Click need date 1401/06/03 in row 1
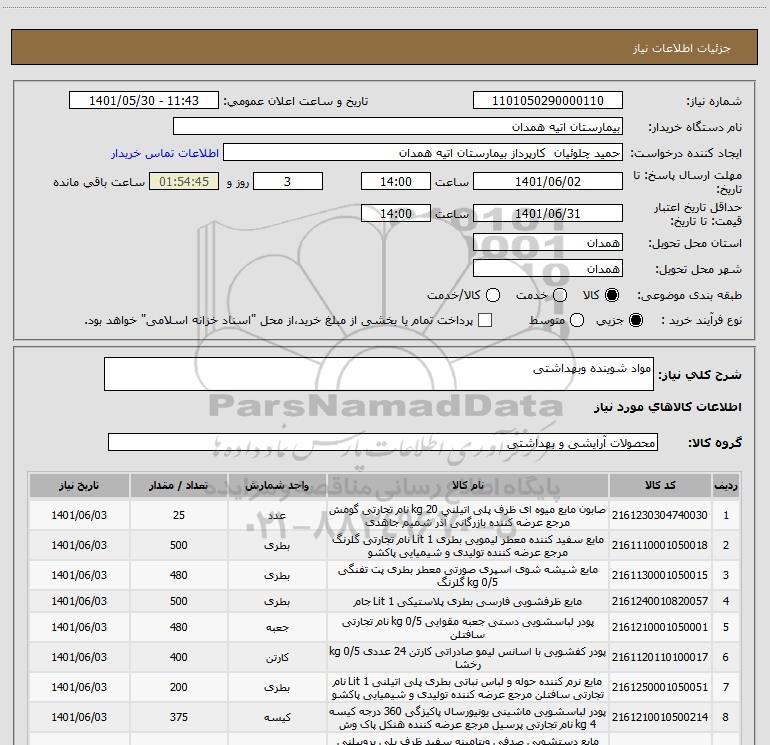 79,515
